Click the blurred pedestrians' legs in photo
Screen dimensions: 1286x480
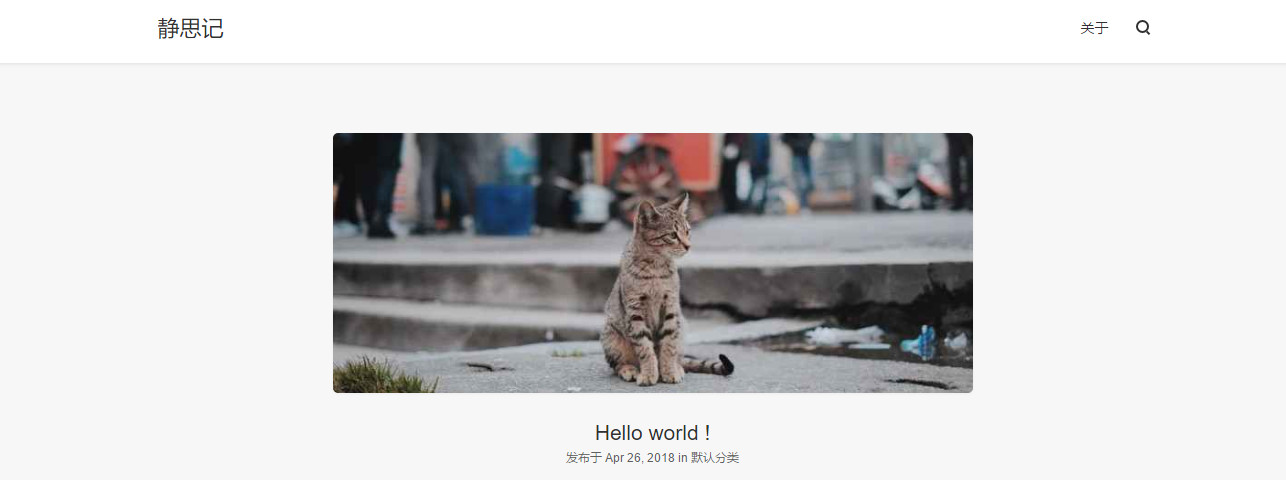[380, 185]
